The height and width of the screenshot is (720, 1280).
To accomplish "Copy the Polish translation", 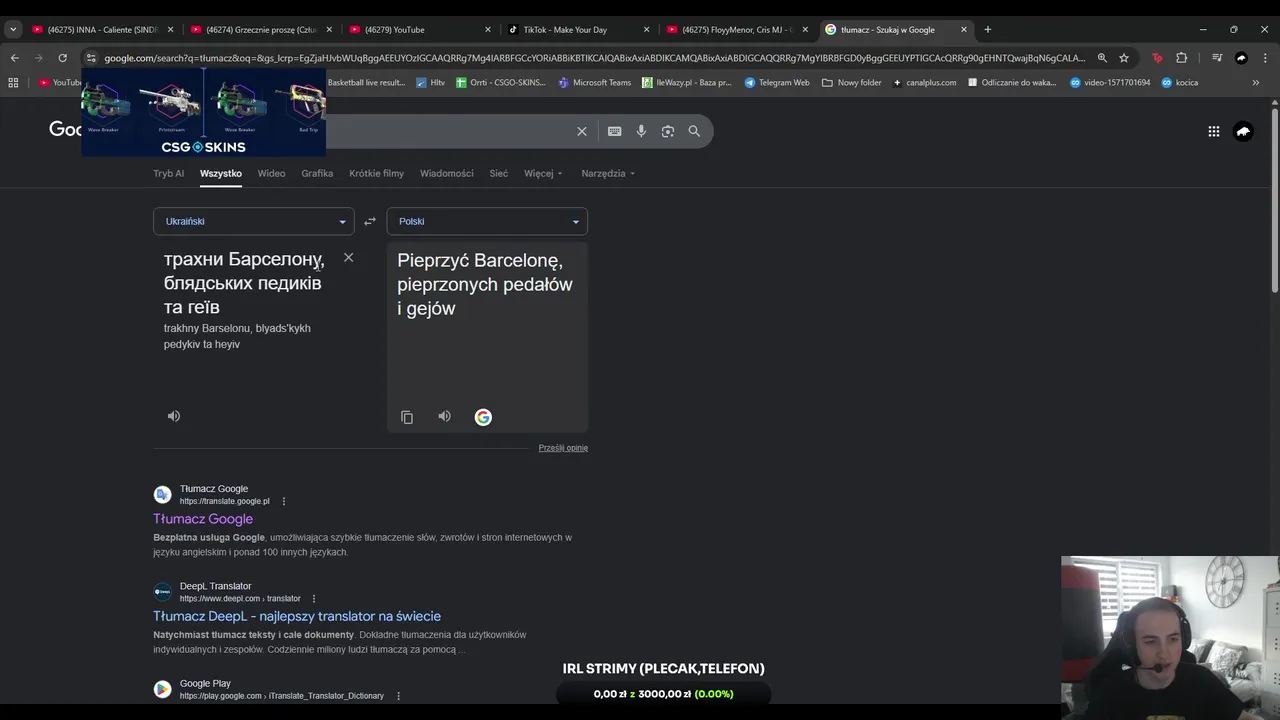I will [407, 417].
